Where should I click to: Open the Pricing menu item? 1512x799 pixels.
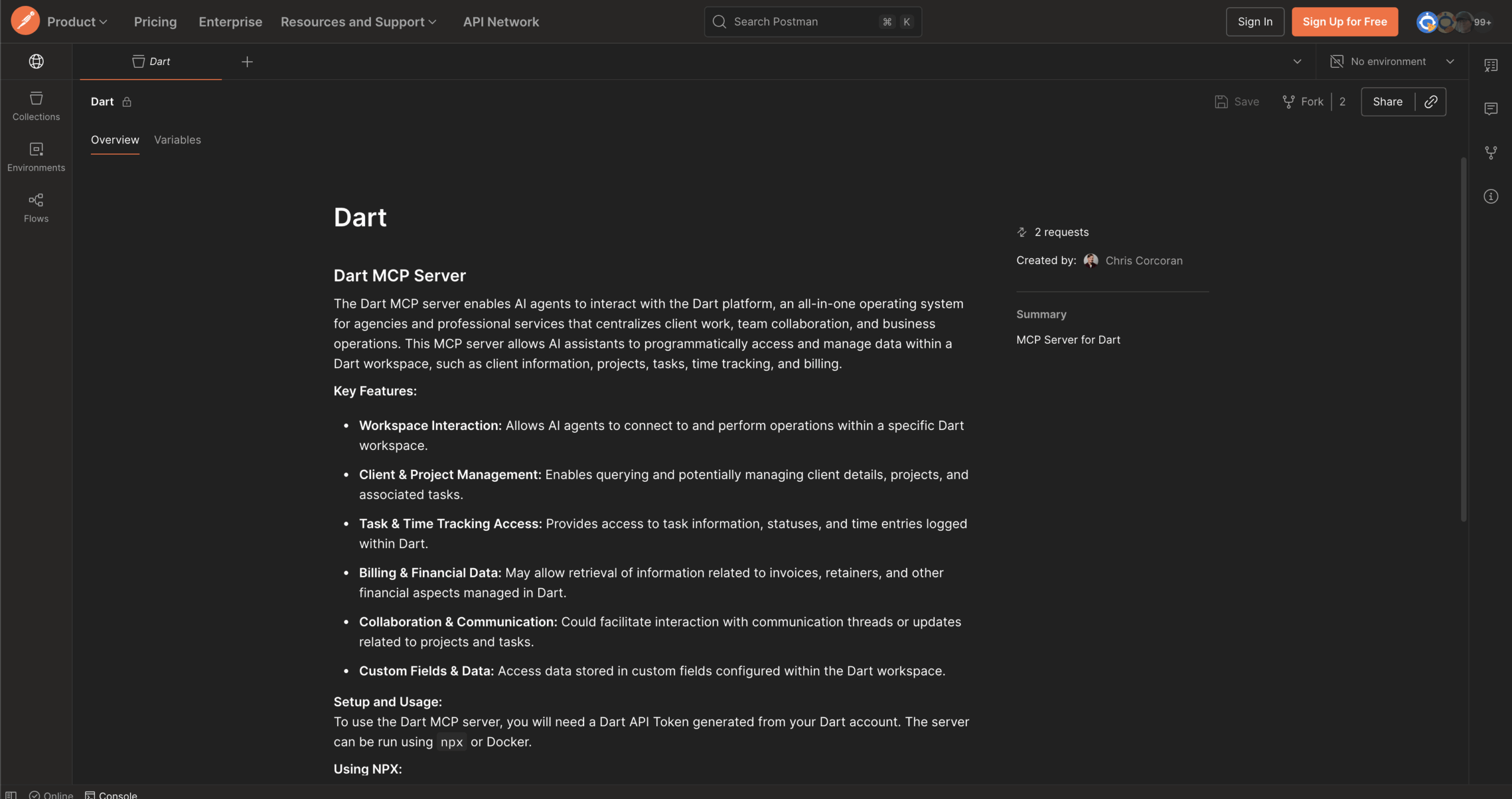pos(155,22)
